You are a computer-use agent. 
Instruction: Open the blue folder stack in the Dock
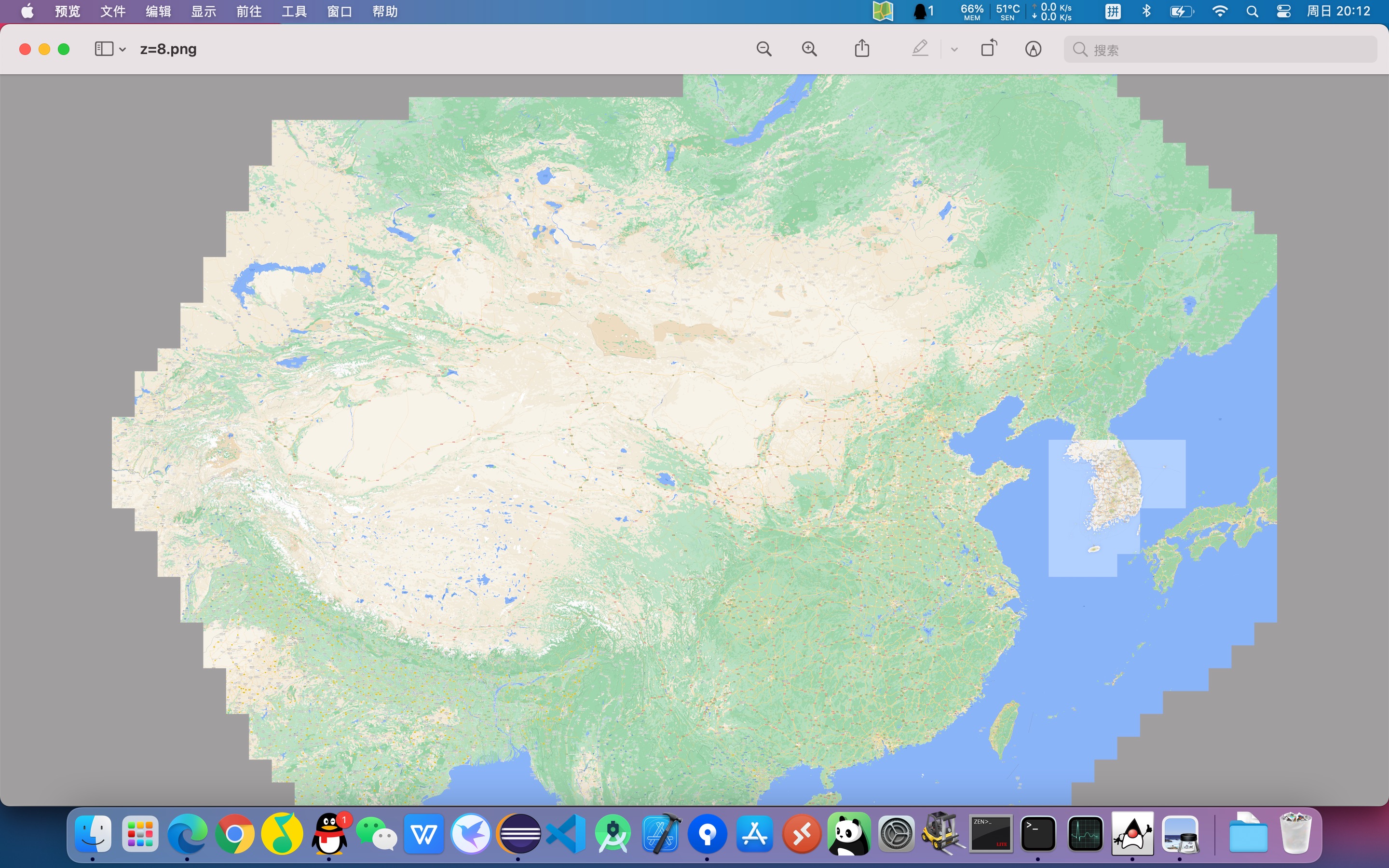click(1248, 833)
